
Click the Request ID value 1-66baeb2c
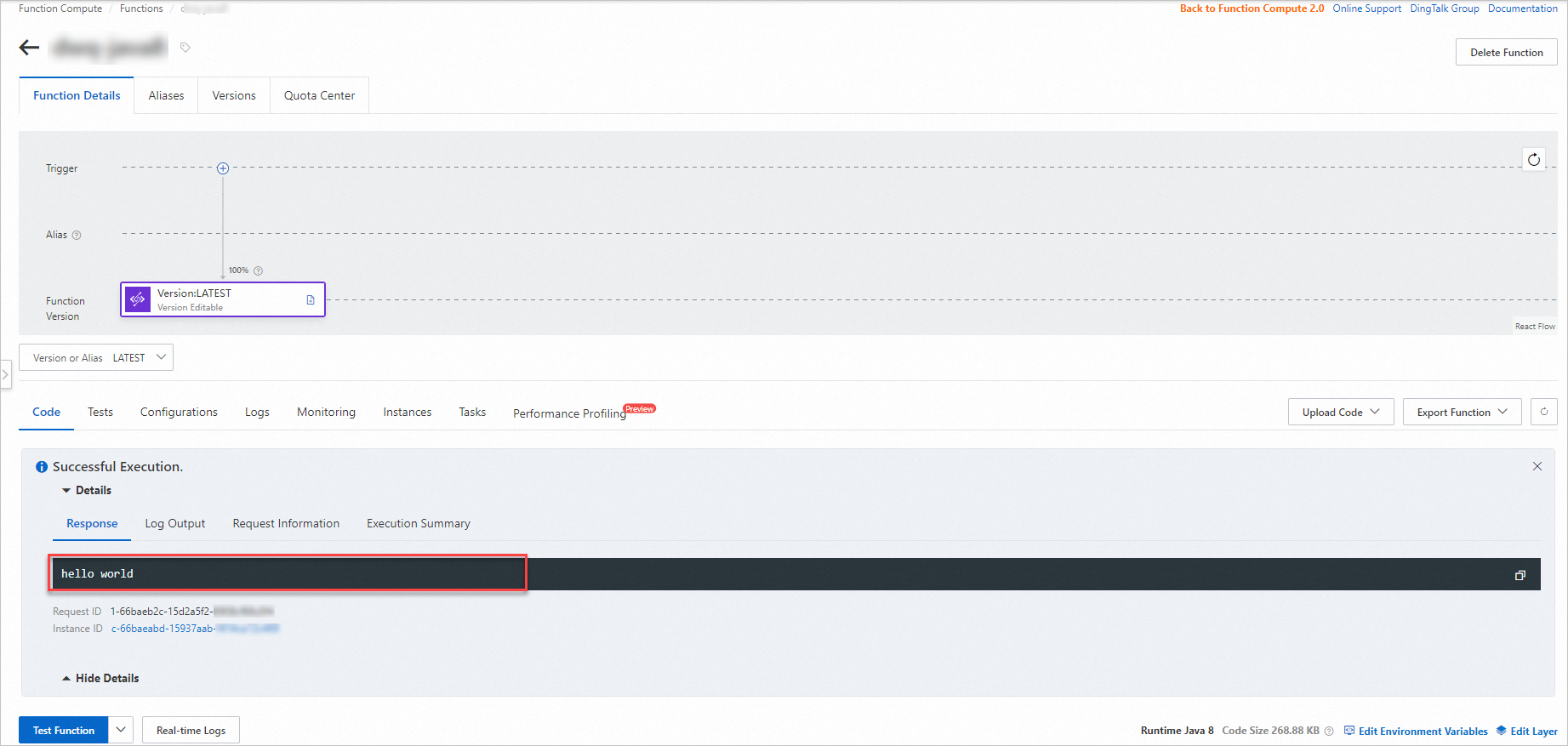pos(191,612)
